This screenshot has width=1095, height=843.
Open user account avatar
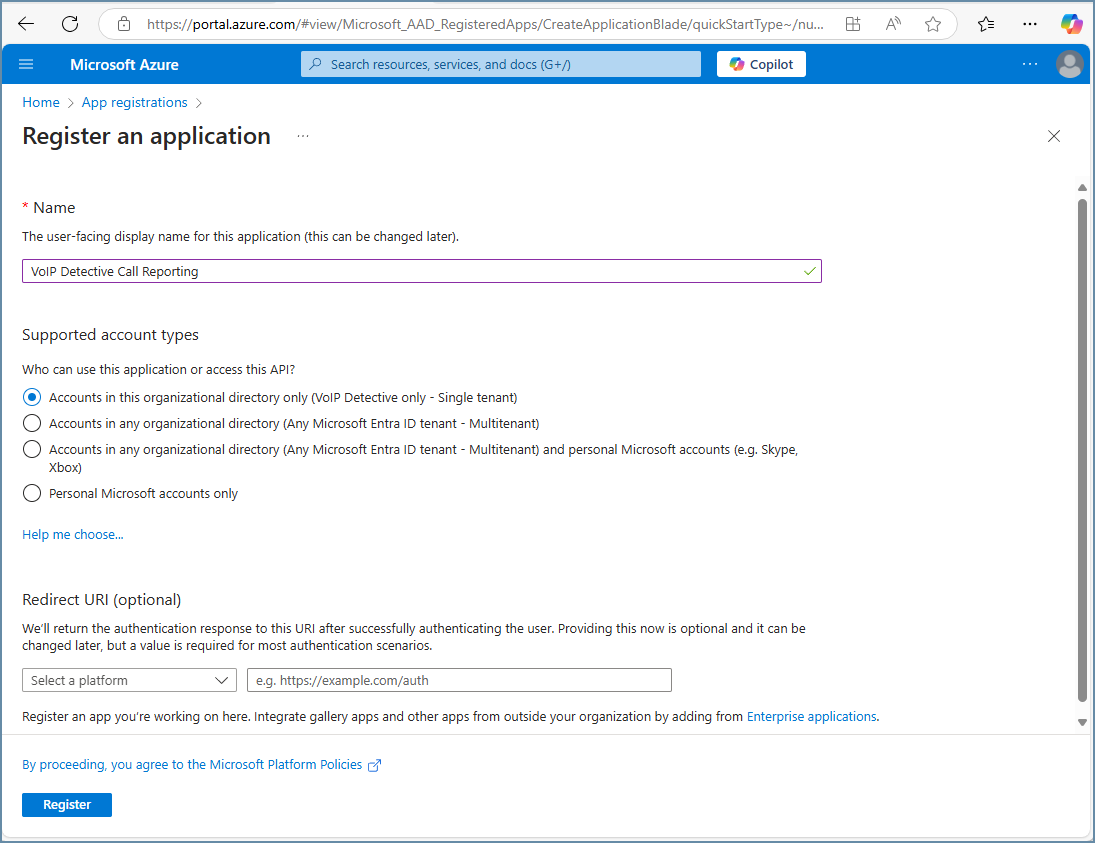(x=1069, y=64)
